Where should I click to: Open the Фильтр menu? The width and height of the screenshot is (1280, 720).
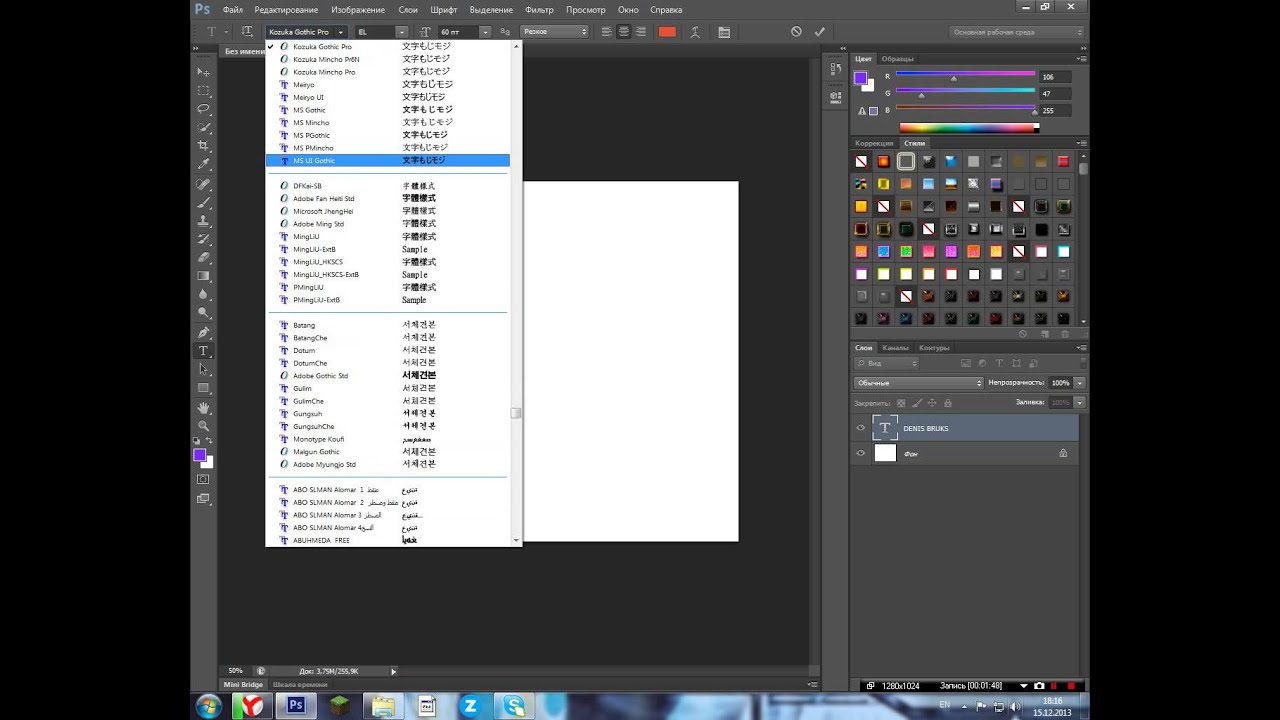tap(538, 9)
